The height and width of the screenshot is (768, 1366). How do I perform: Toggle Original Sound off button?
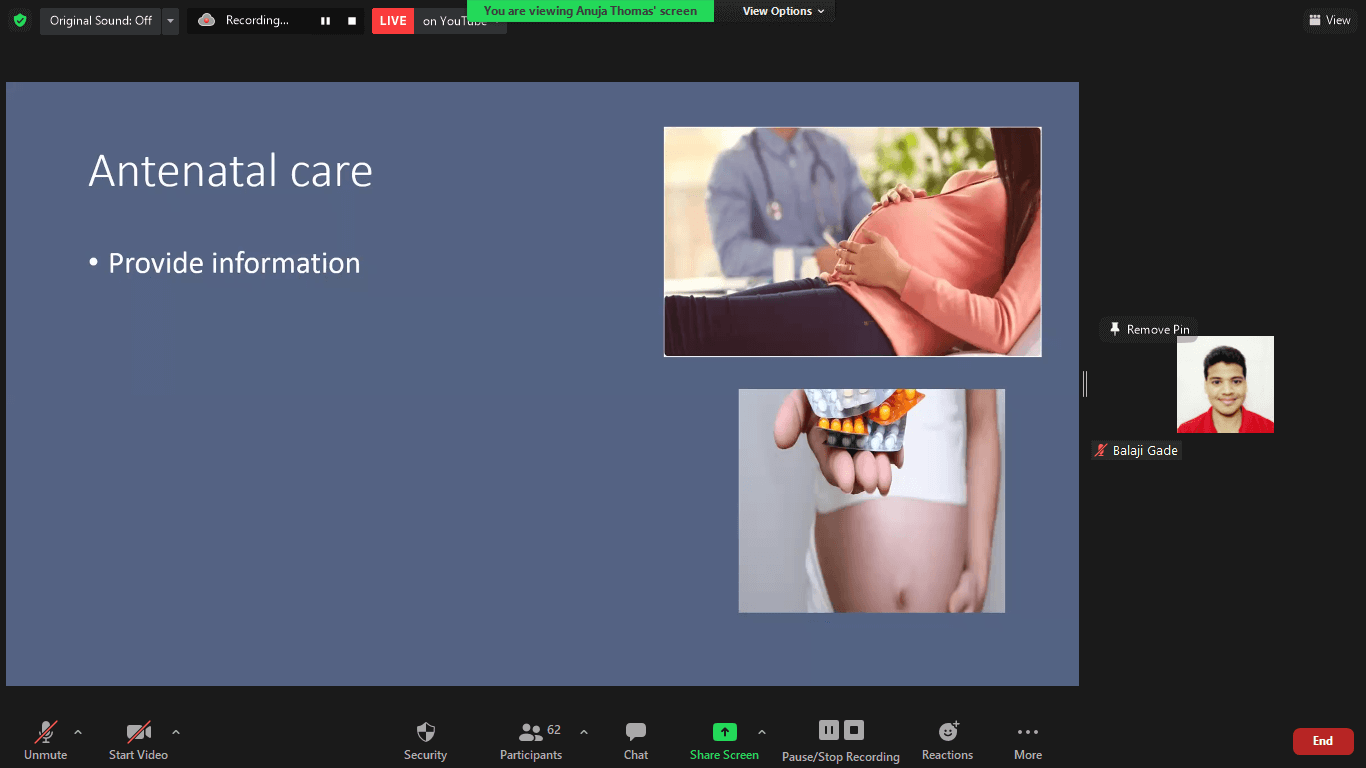(100, 21)
